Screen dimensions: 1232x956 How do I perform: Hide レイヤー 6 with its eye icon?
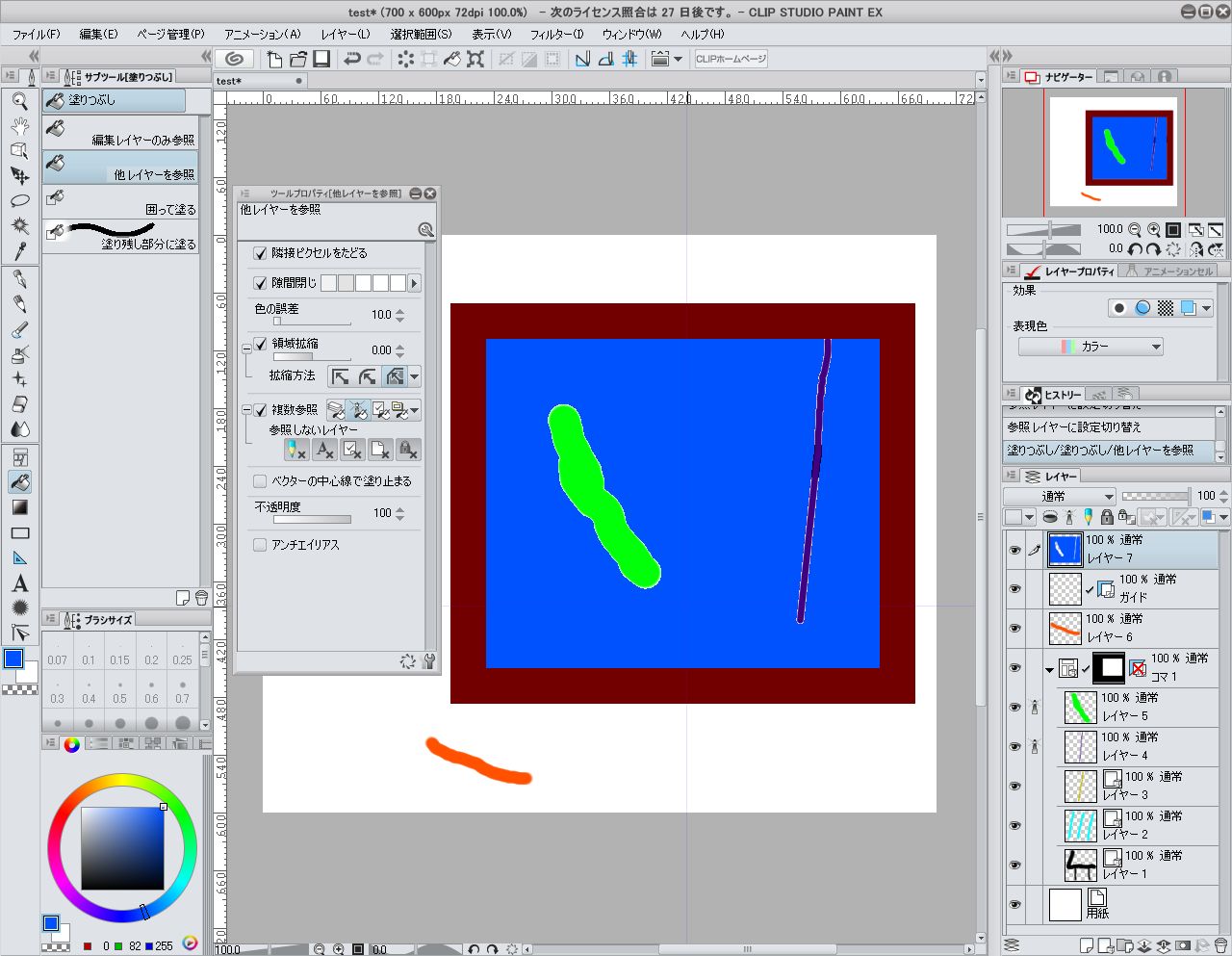tap(1014, 629)
